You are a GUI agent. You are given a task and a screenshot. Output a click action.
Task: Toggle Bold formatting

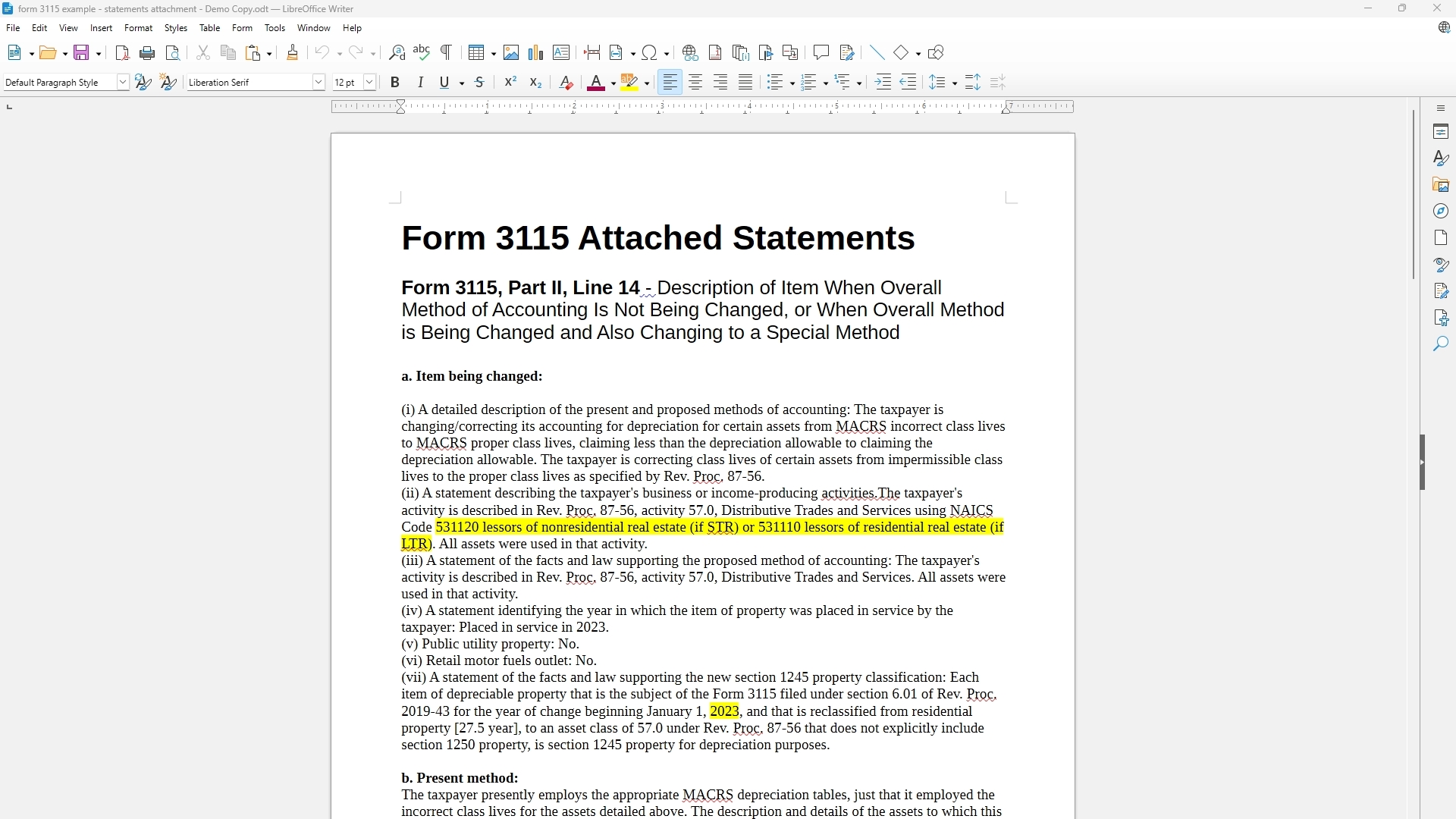(395, 83)
